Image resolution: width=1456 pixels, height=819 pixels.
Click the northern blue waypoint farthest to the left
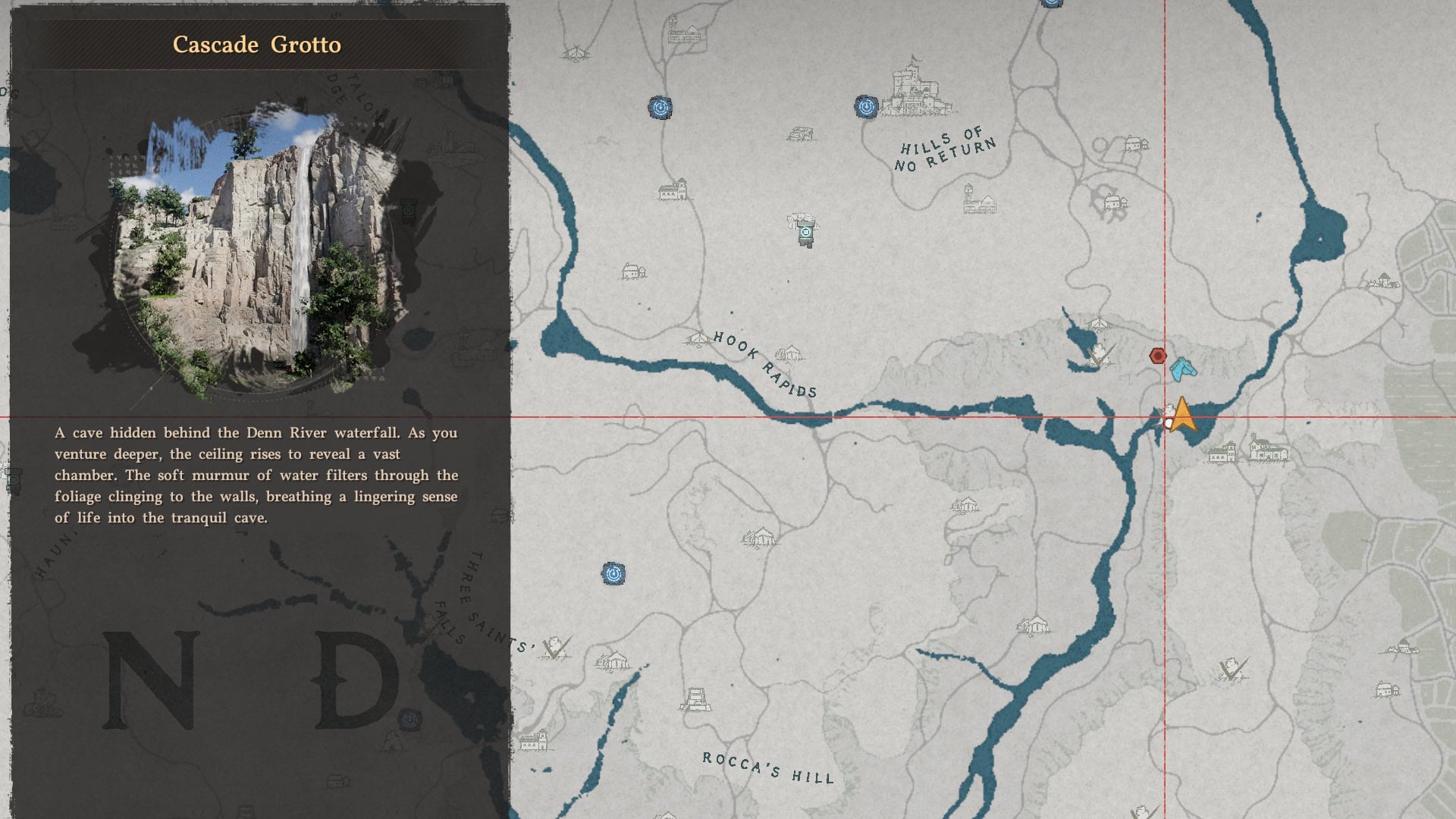tap(660, 108)
